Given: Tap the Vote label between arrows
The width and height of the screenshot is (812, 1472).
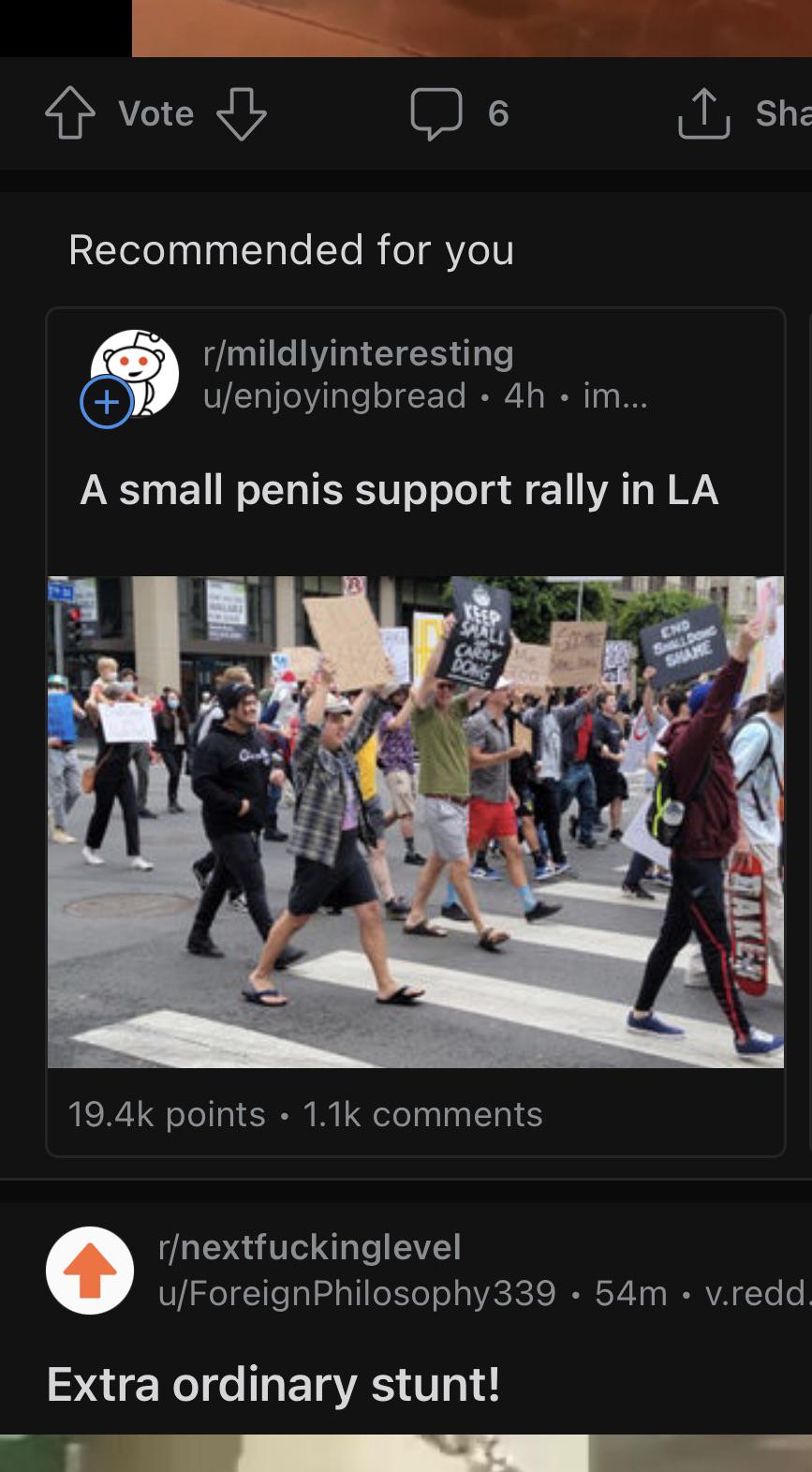Looking at the screenshot, I should tap(156, 113).
